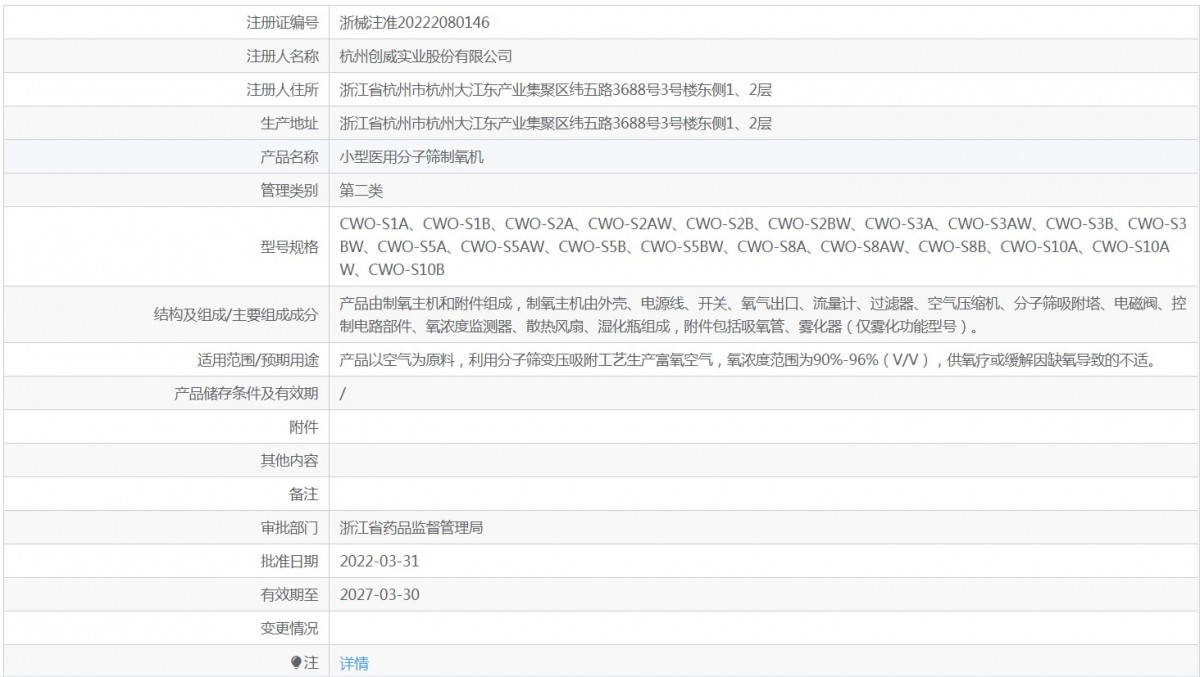Click the model list starting with CWO-S1A
Screen dimensions: 1200x677
coord(763,246)
